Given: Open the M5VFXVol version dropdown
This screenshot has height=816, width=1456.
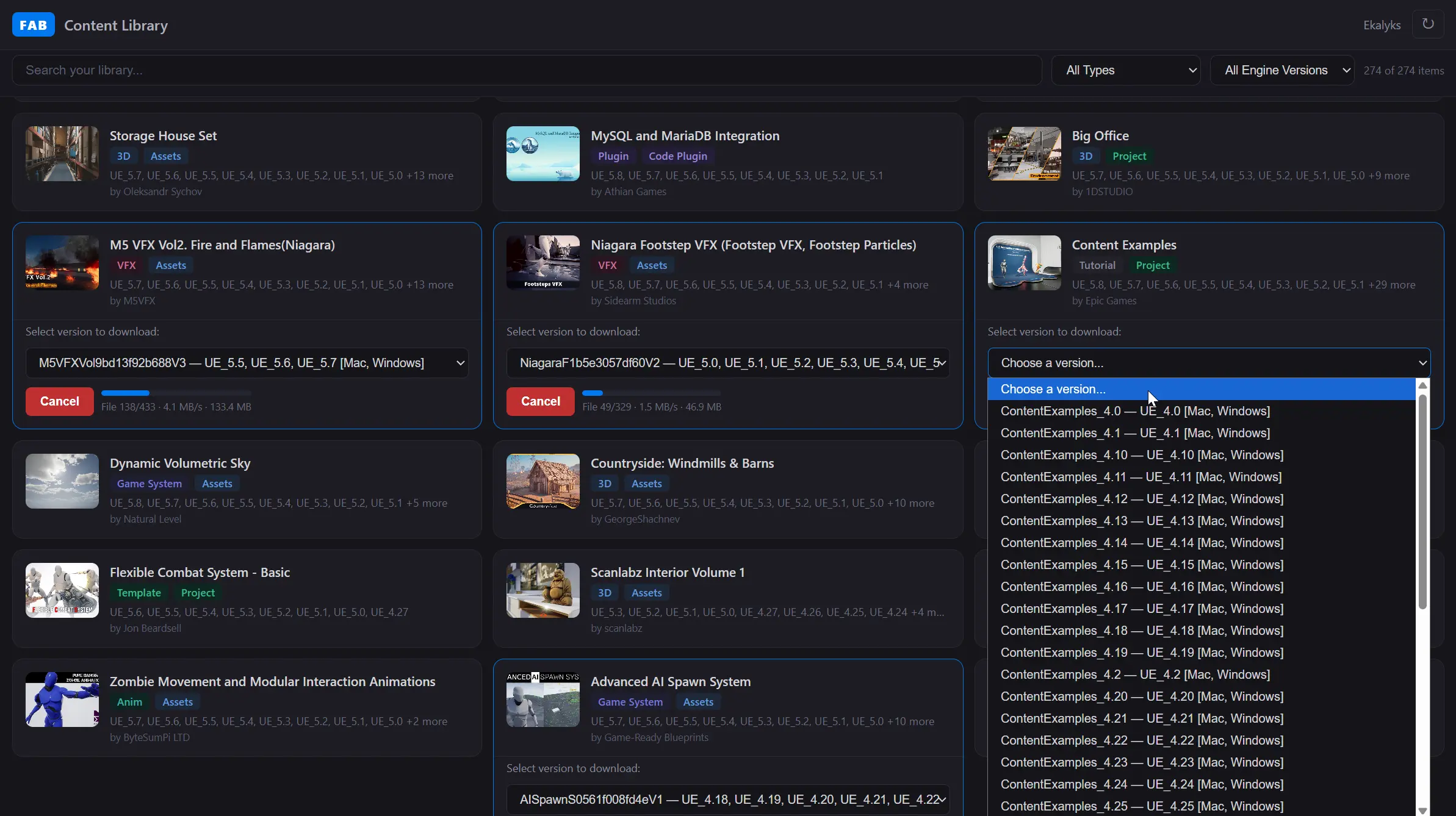Looking at the screenshot, I should 247,363.
